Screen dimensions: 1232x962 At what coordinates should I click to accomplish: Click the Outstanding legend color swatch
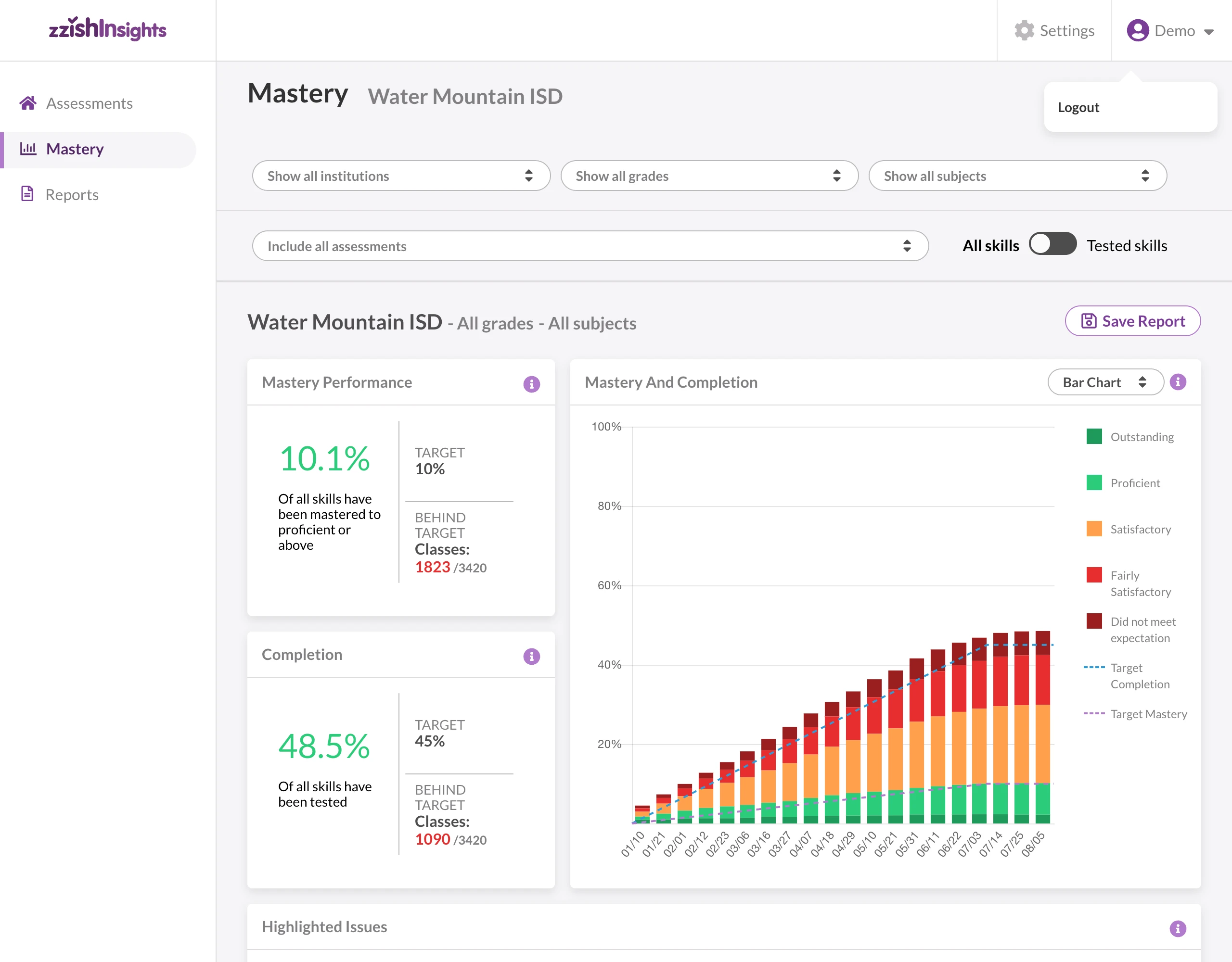pyautogui.click(x=1093, y=436)
